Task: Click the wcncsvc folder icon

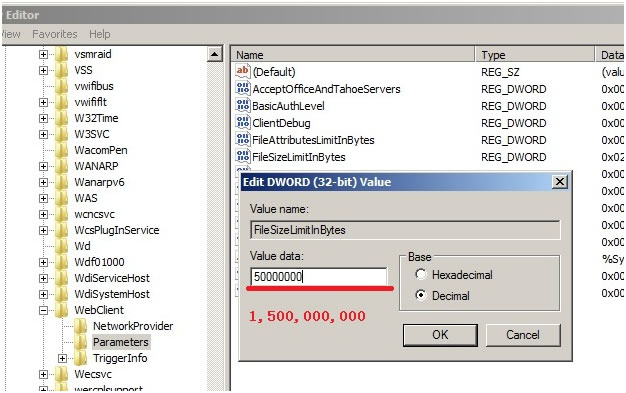Action: point(61,214)
